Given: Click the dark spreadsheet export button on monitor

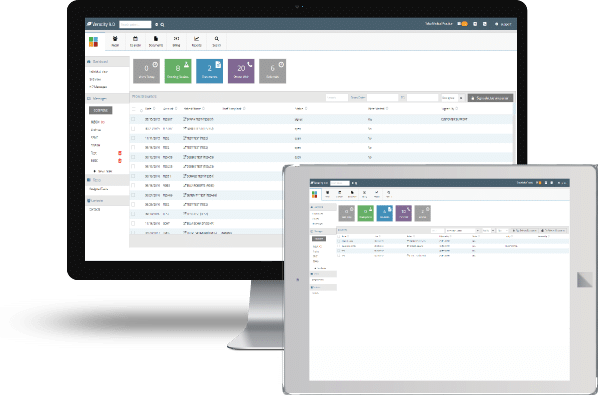Looking at the screenshot, I should tap(490, 98).
